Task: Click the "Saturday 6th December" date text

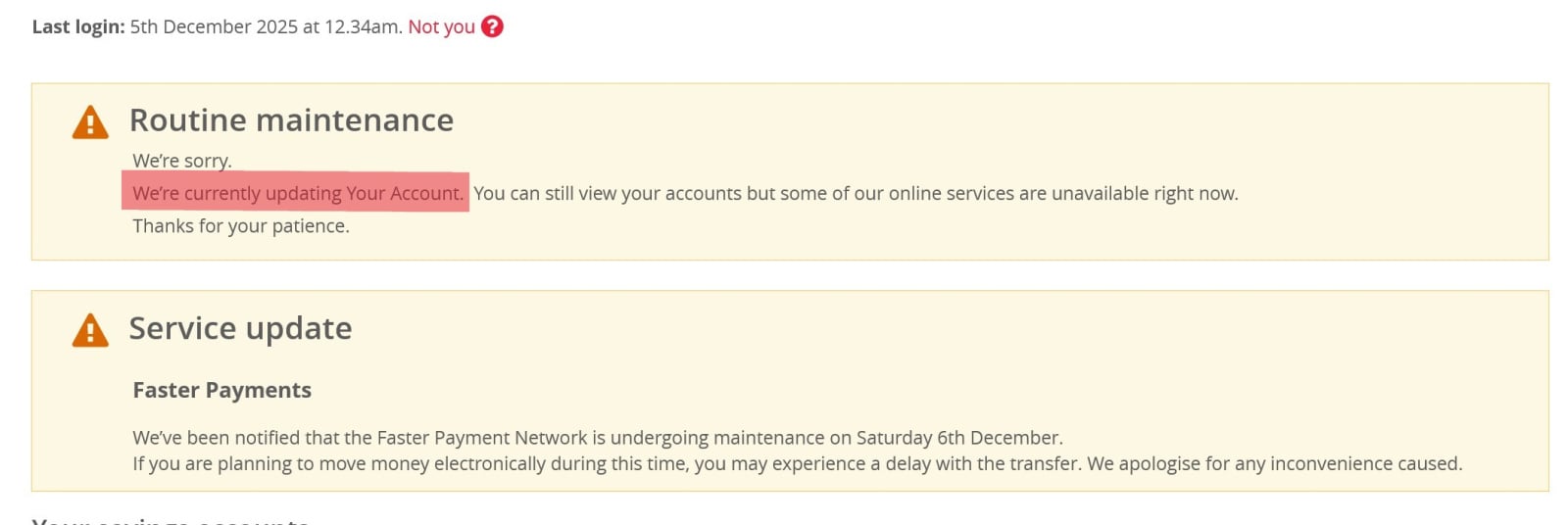Action: [957, 438]
